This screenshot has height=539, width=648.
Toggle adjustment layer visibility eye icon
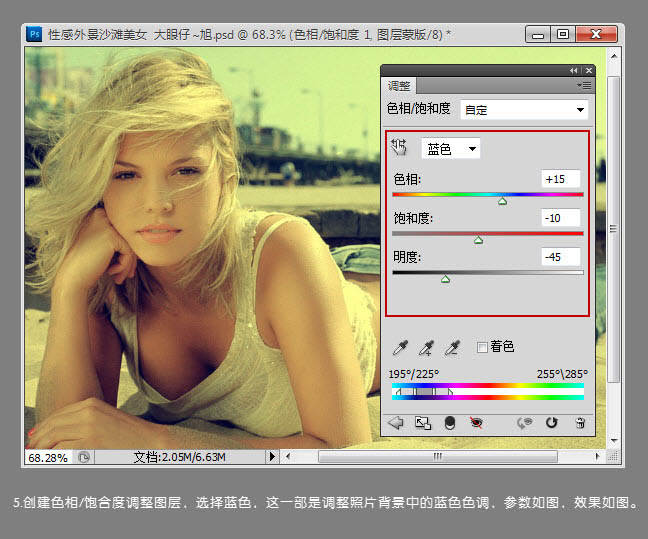pyautogui.click(x=476, y=423)
